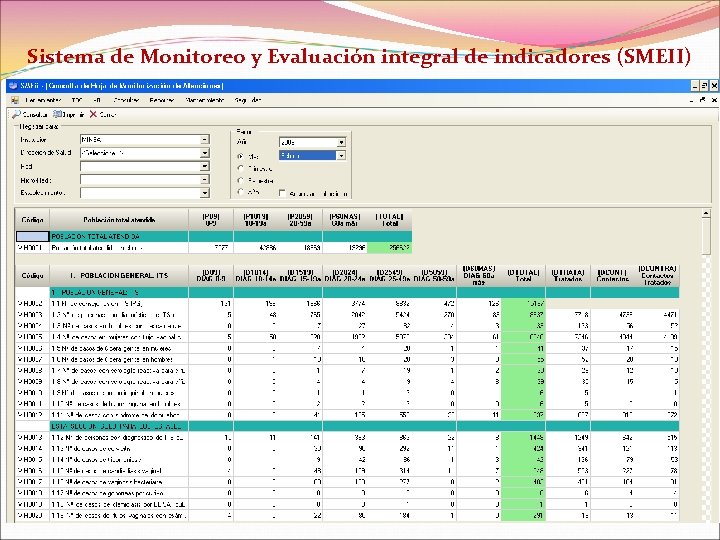Viewport: 720px width, 540px height.
Task: Click the vertical scrollbar thumb
Action: (x=706, y=236)
